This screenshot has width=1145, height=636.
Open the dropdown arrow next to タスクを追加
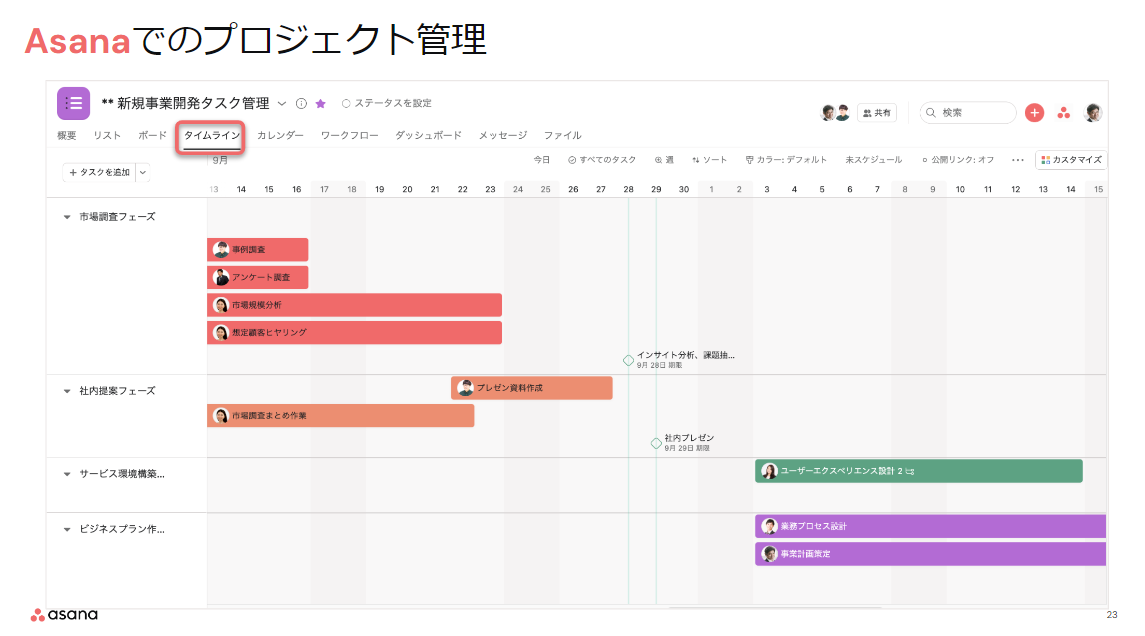143,172
